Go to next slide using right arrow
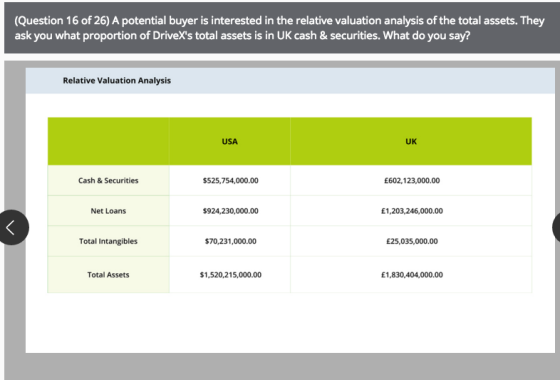The image size is (560, 380). (556, 228)
